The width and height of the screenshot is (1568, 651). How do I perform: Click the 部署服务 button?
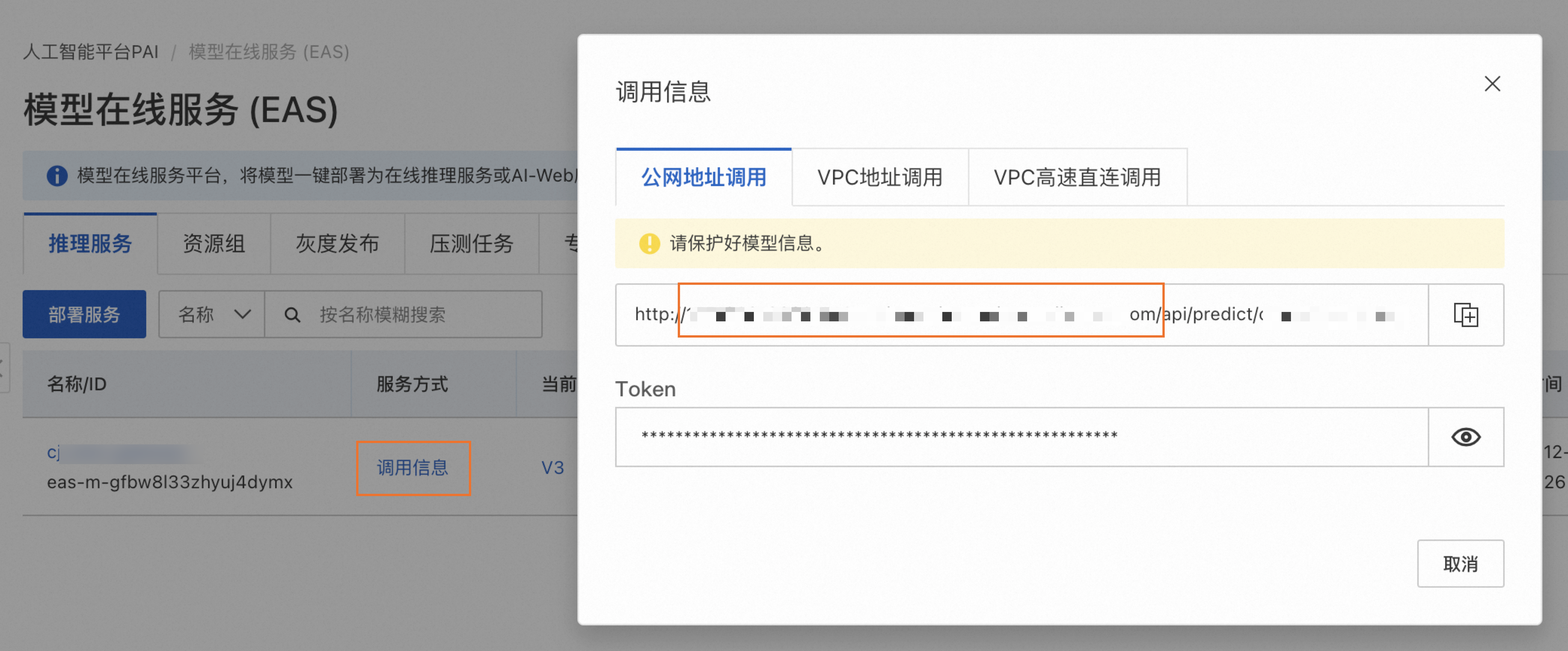pyautogui.click(x=84, y=315)
